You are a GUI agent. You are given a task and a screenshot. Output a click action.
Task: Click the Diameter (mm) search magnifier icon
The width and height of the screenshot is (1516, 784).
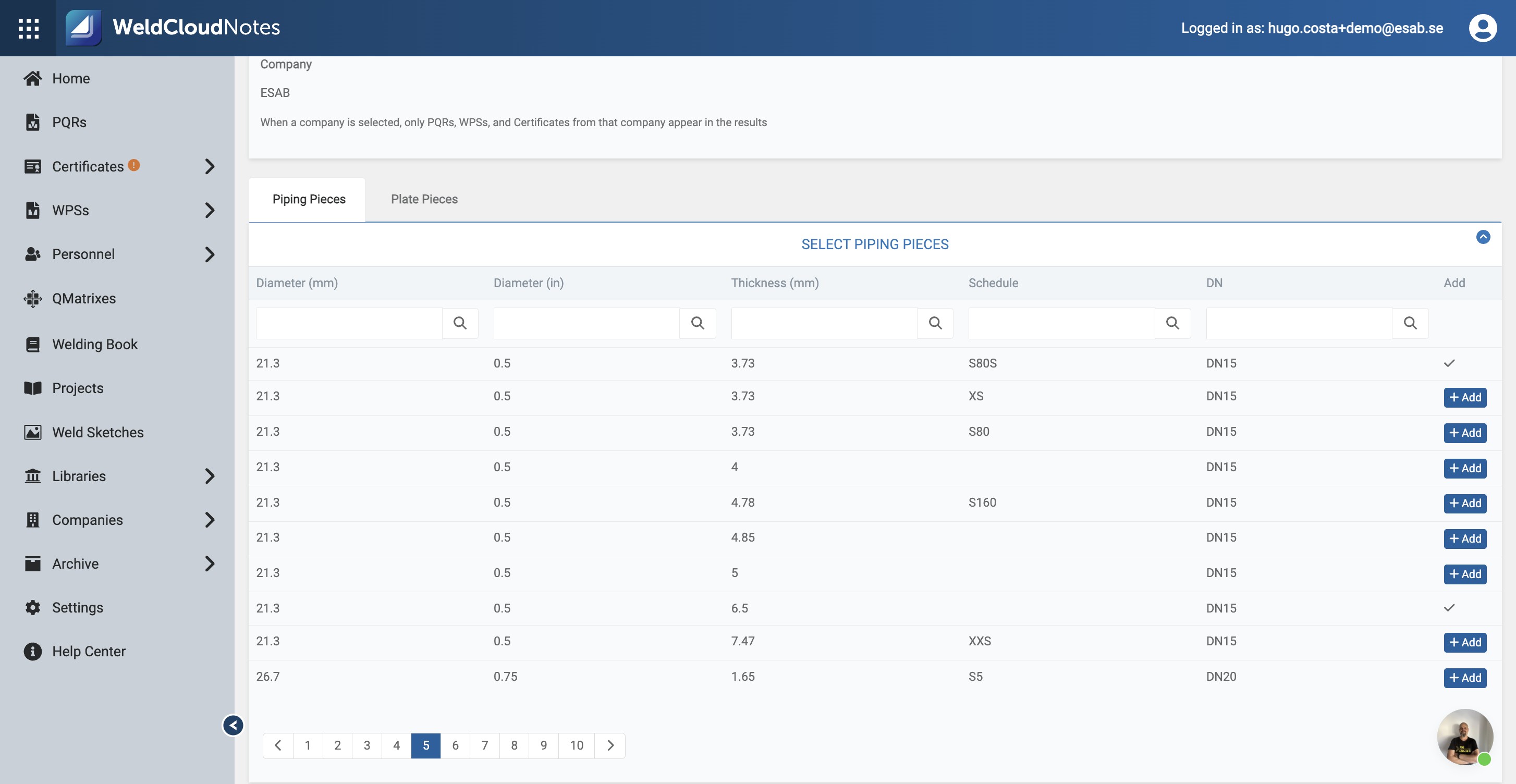(460, 323)
